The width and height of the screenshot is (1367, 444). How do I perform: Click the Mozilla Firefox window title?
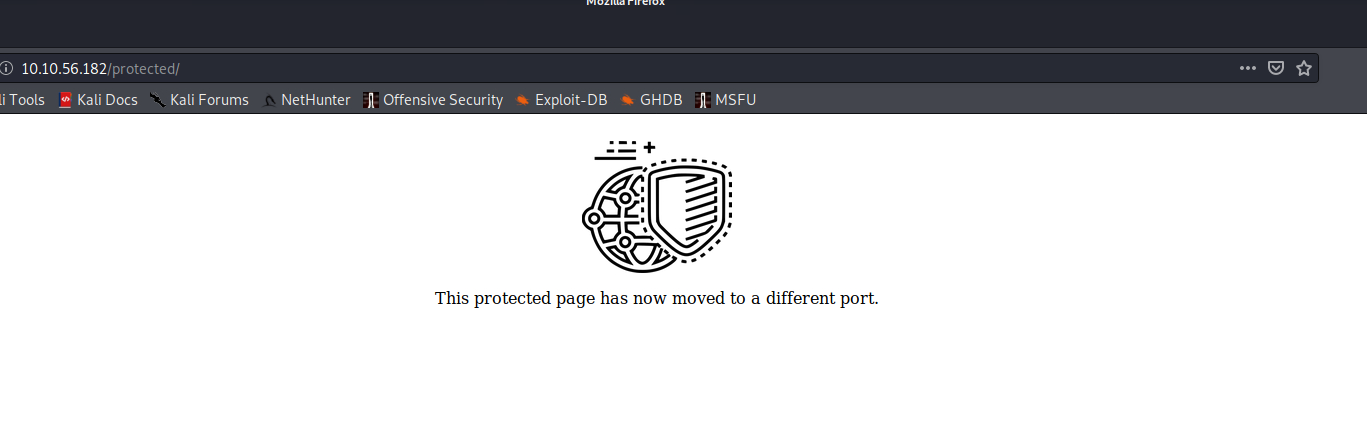pos(625,3)
